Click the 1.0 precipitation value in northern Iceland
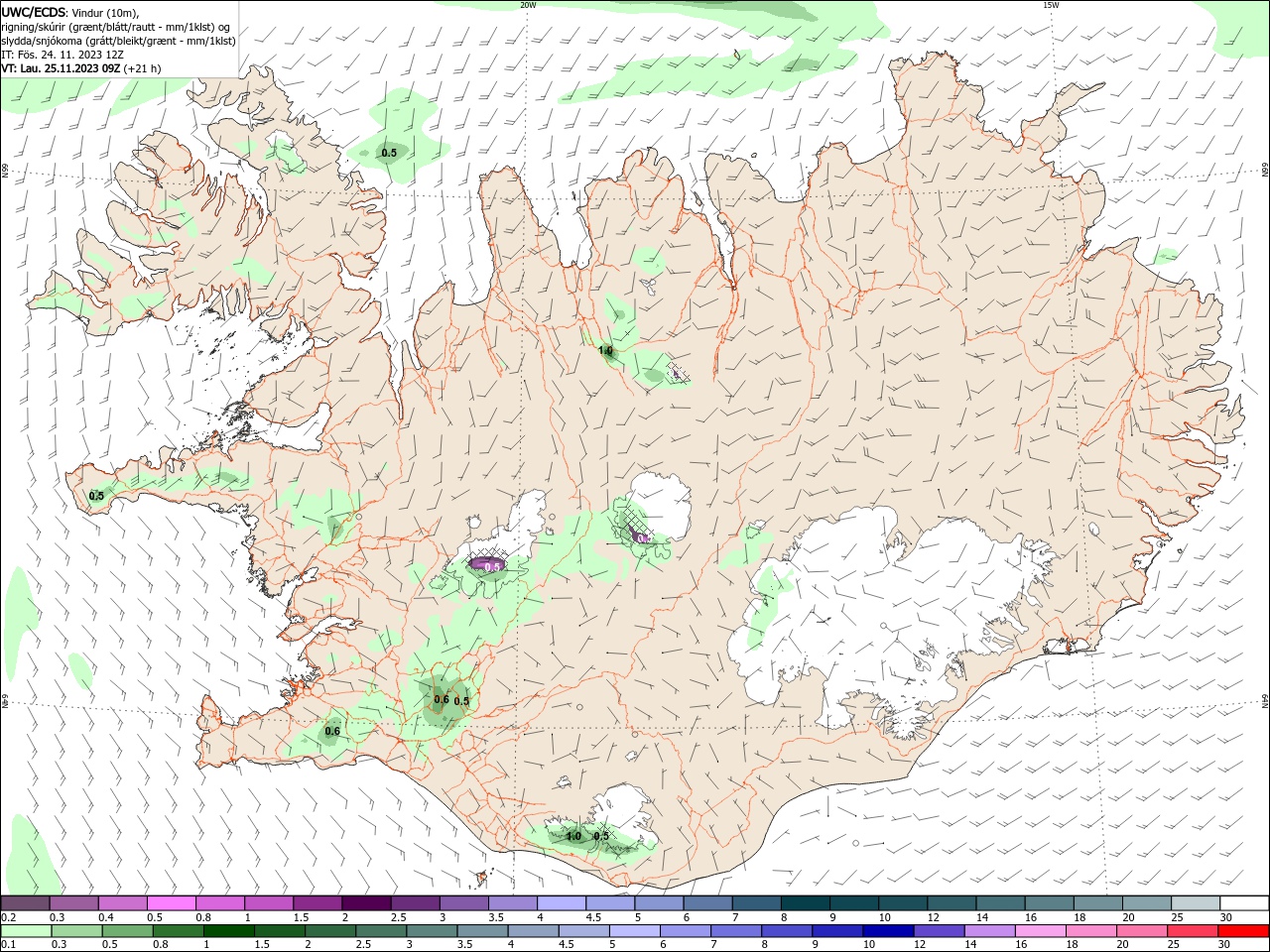The image size is (1270, 952). point(605,351)
